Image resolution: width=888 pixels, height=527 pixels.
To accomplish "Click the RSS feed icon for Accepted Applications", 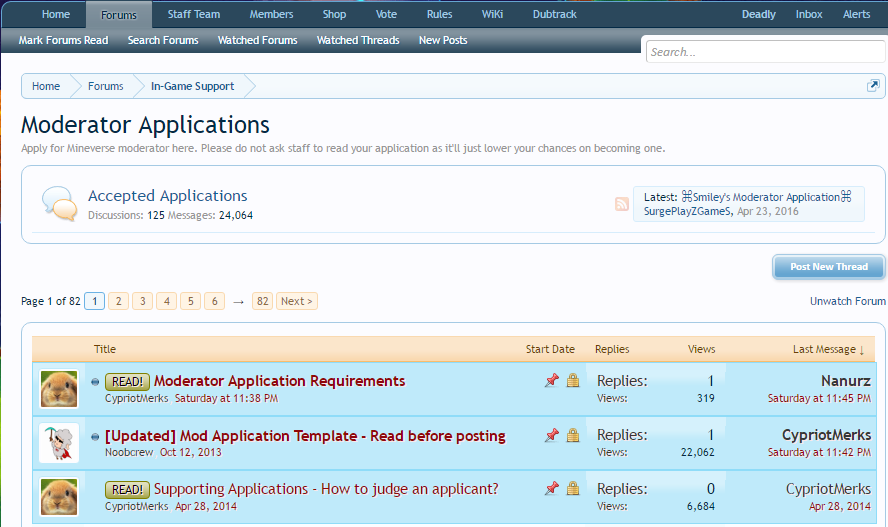I will [x=622, y=204].
